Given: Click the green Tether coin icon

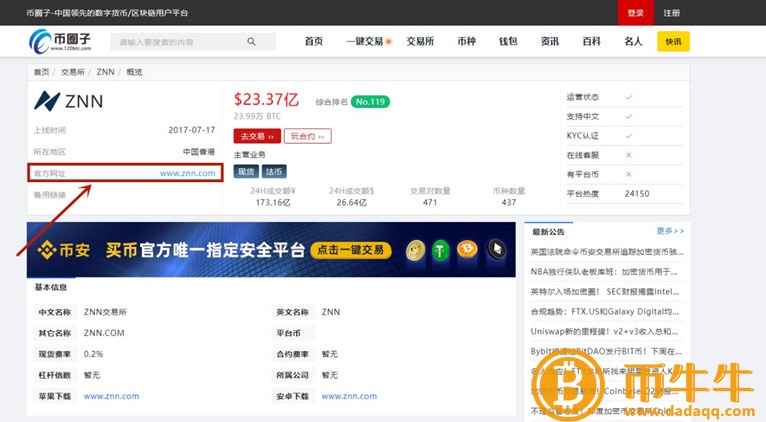Looking at the screenshot, I should tap(441, 251).
